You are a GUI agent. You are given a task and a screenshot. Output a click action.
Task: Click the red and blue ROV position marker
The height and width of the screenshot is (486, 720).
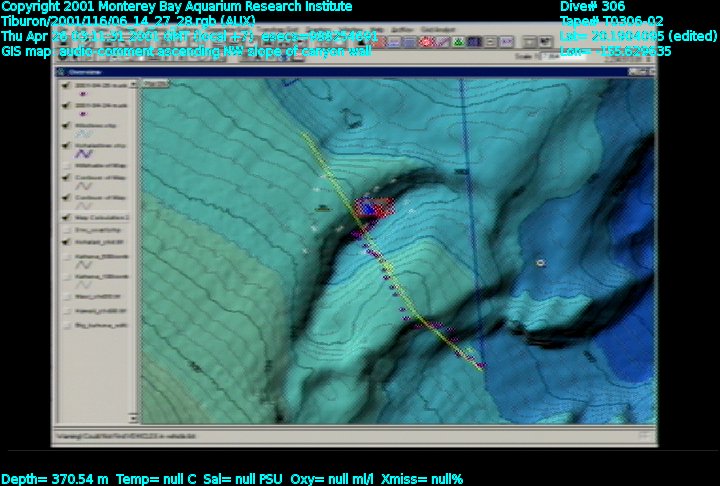372,209
